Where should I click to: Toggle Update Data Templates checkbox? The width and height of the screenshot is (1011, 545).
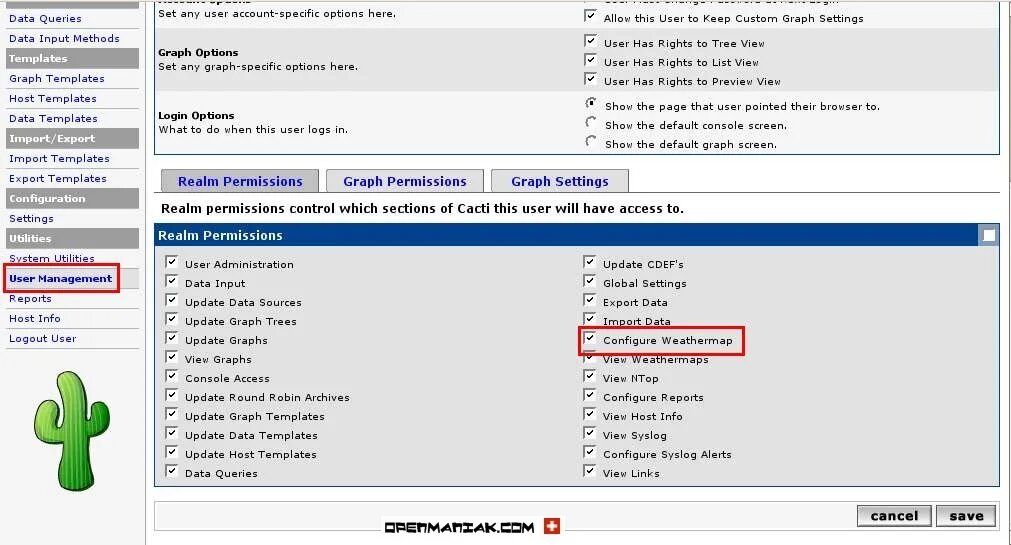pos(172,433)
